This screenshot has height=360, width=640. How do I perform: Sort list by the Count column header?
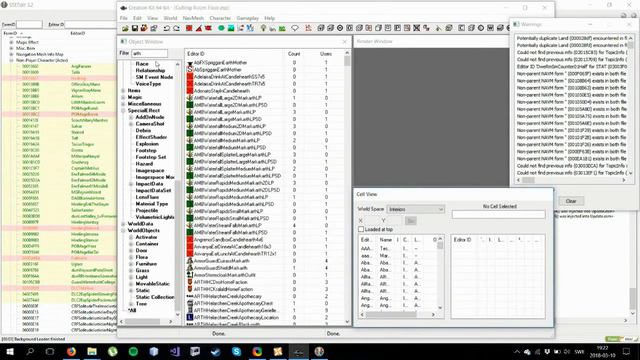pyautogui.click(x=294, y=53)
